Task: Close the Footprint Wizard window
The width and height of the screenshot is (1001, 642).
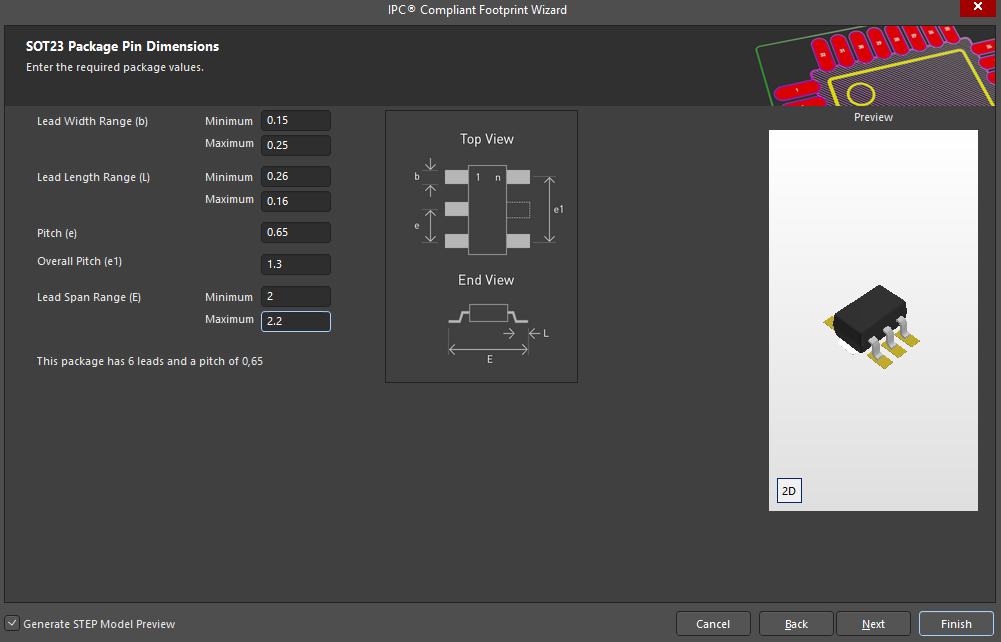Action: tap(975, 9)
